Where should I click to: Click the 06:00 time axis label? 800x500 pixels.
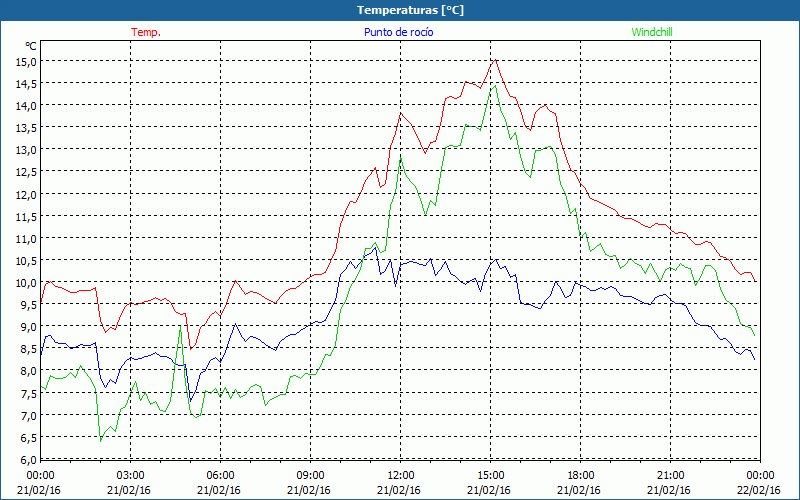tap(220, 476)
